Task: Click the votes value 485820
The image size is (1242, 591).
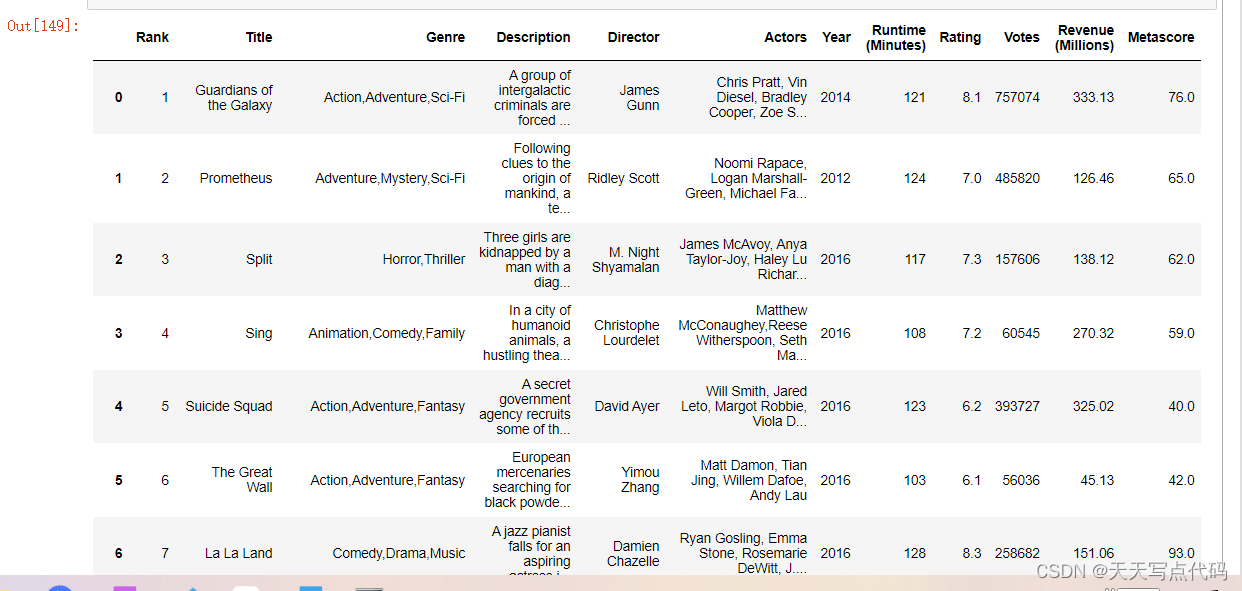Action: click(1017, 179)
